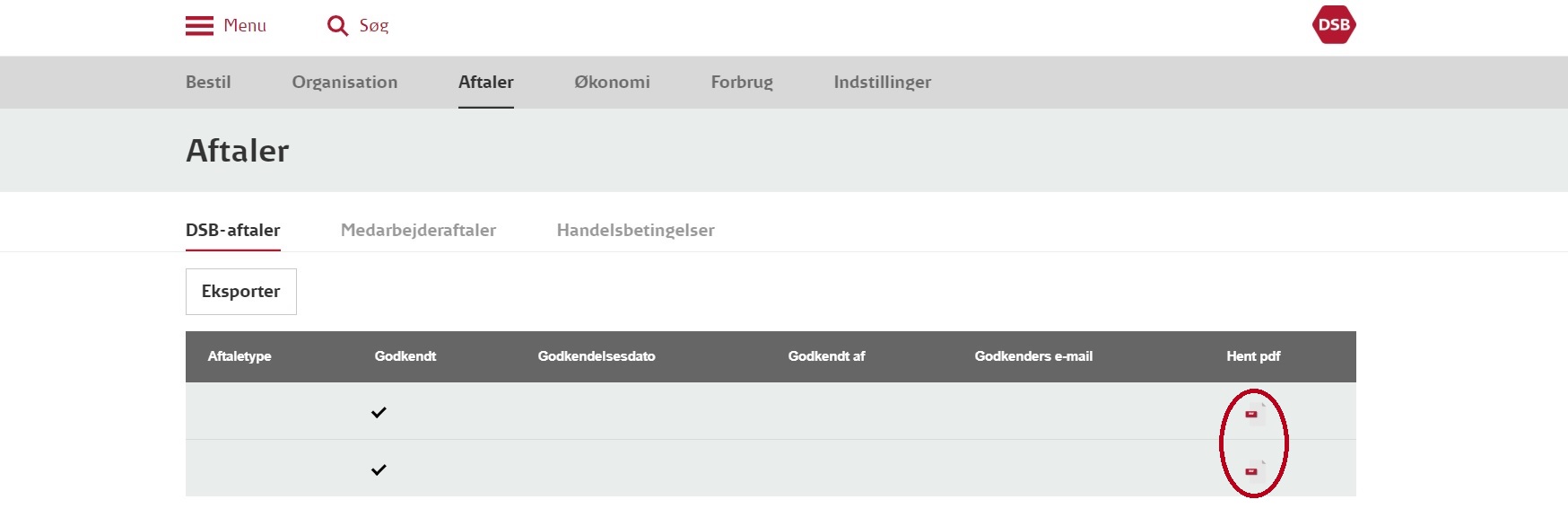Open the Økonomi section
Image resolution: width=1568 pixels, height=526 pixels.
(612, 82)
